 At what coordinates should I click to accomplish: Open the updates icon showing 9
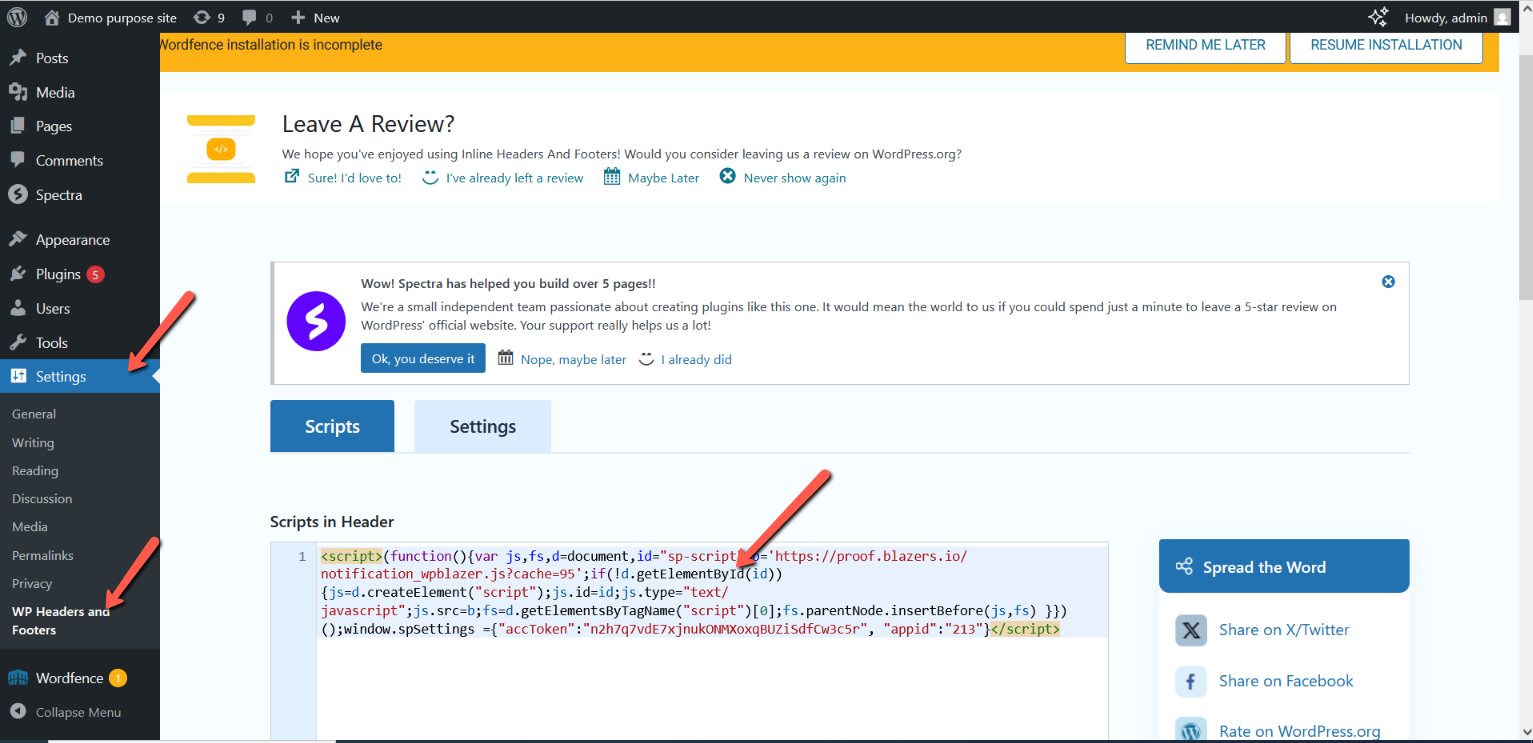pyautogui.click(x=201, y=17)
